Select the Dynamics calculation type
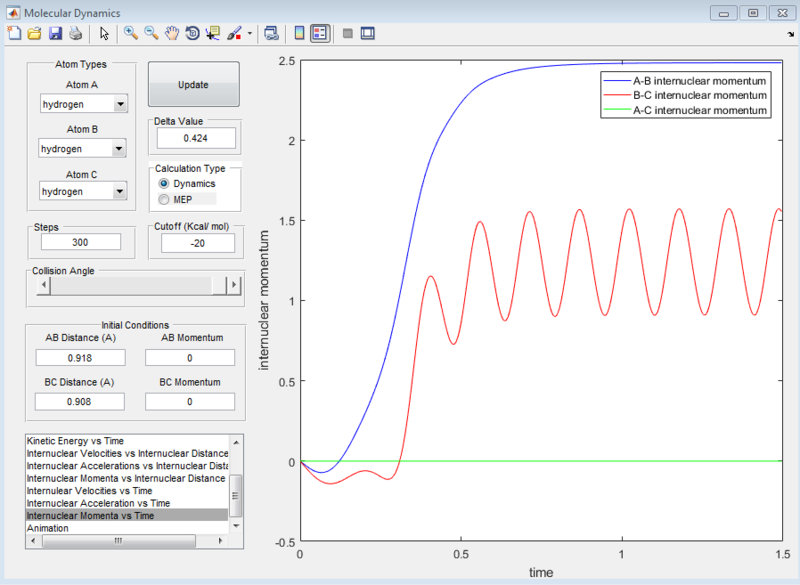 (x=164, y=184)
